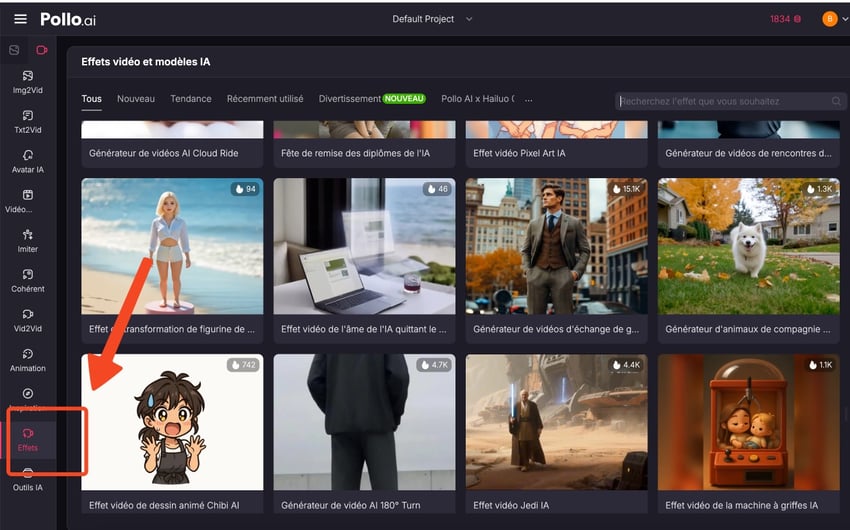Expand the Default Project dropdown
Image resolution: width=850 pixels, height=530 pixels.
coord(432,19)
